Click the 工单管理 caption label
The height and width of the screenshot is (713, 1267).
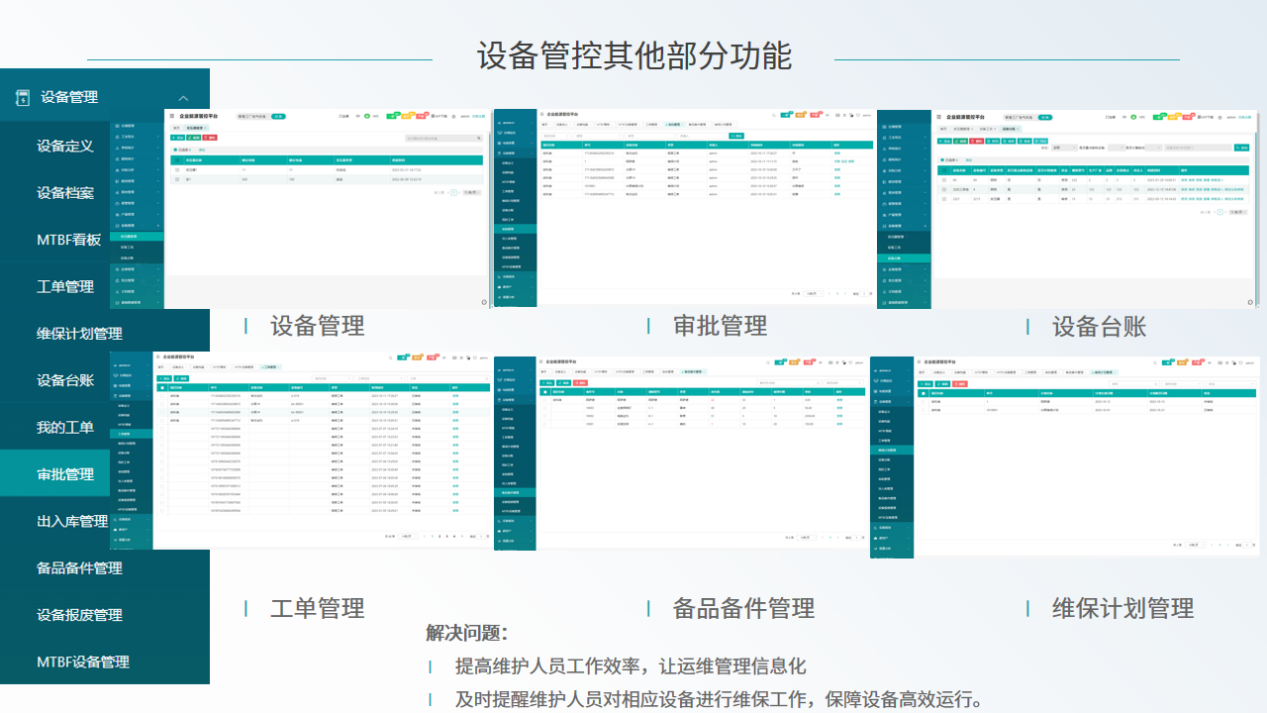(317, 607)
